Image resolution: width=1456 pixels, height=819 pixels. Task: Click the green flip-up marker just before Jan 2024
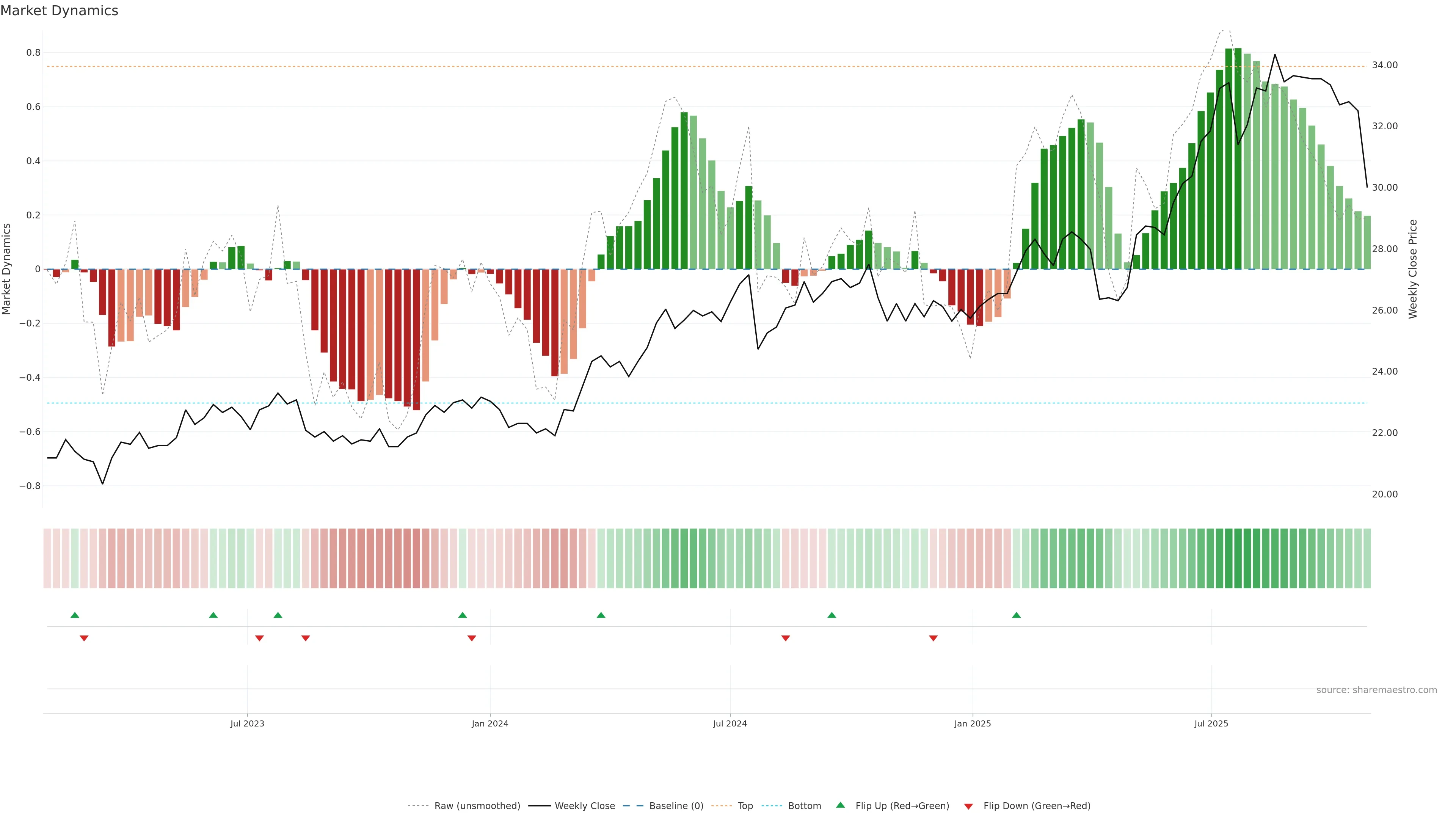462,615
